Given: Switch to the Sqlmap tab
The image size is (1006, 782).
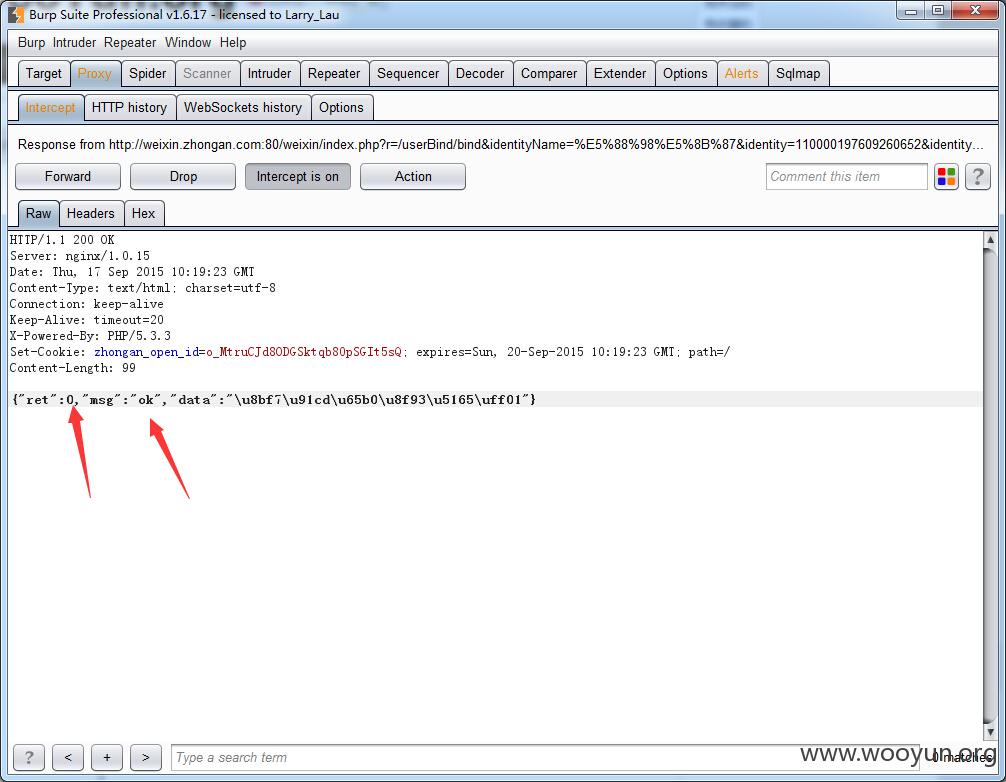Looking at the screenshot, I should 798,74.
